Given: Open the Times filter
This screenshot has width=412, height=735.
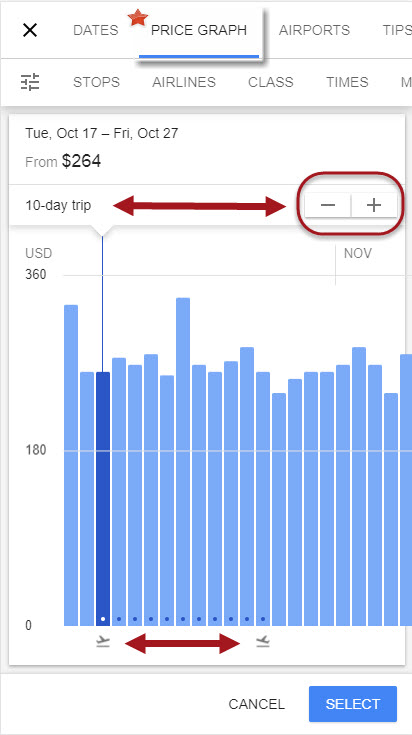Looking at the screenshot, I should point(347,82).
